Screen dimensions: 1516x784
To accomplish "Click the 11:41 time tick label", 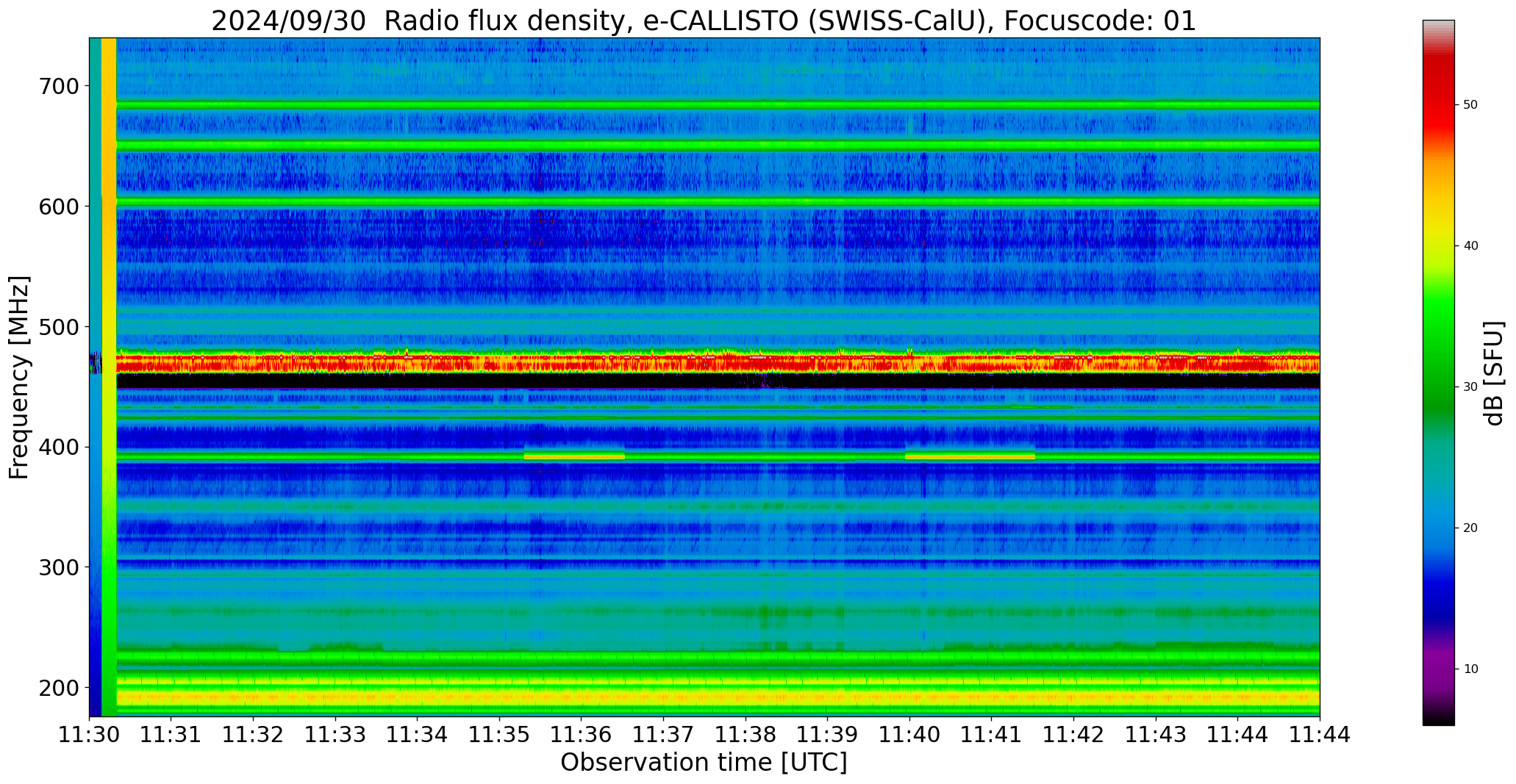I will click(x=992, y=735).
